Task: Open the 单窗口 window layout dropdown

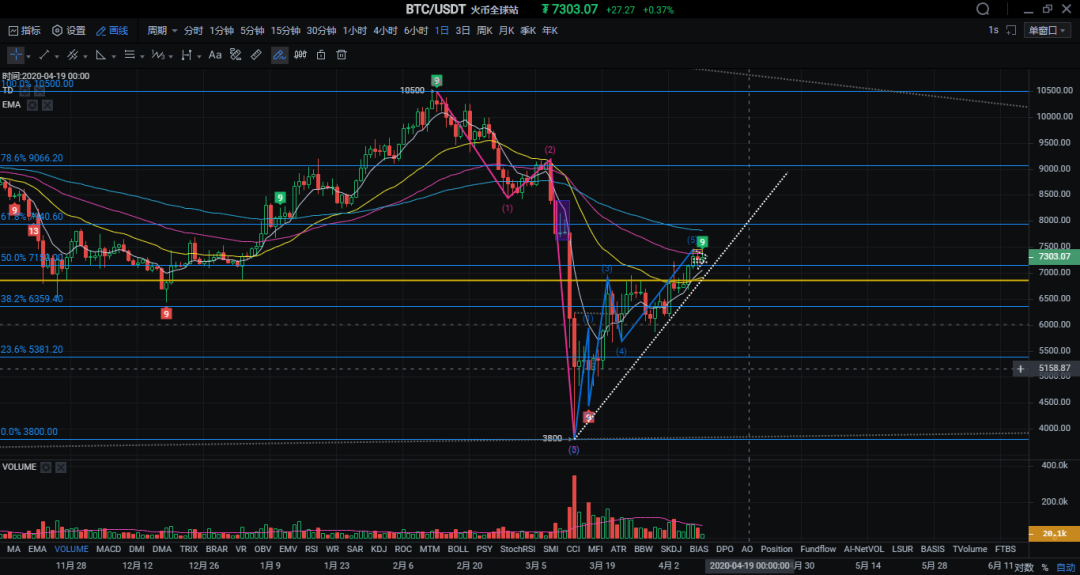Action: 1048,31
